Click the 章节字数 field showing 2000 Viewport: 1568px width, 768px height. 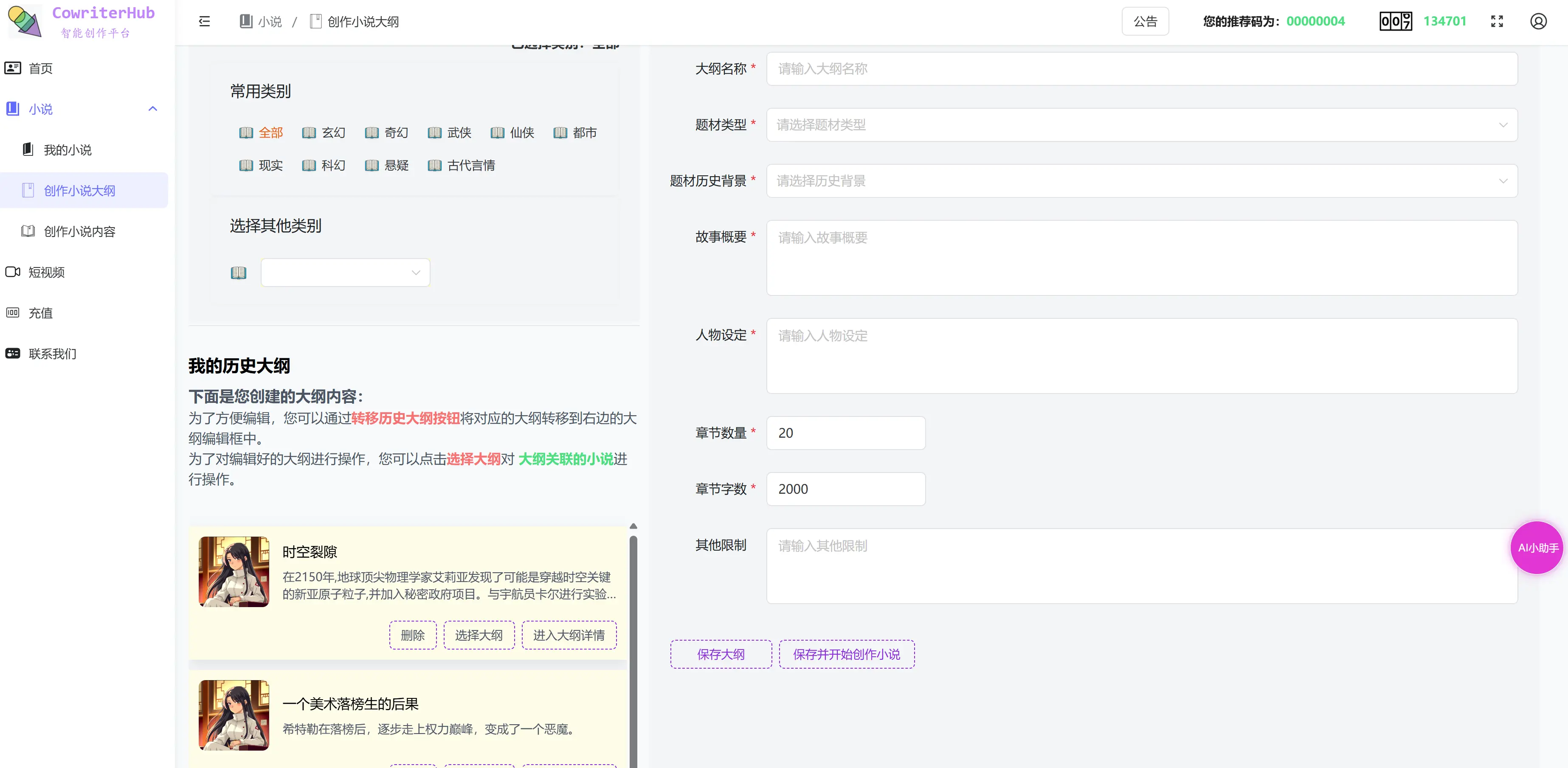(845, 489)
